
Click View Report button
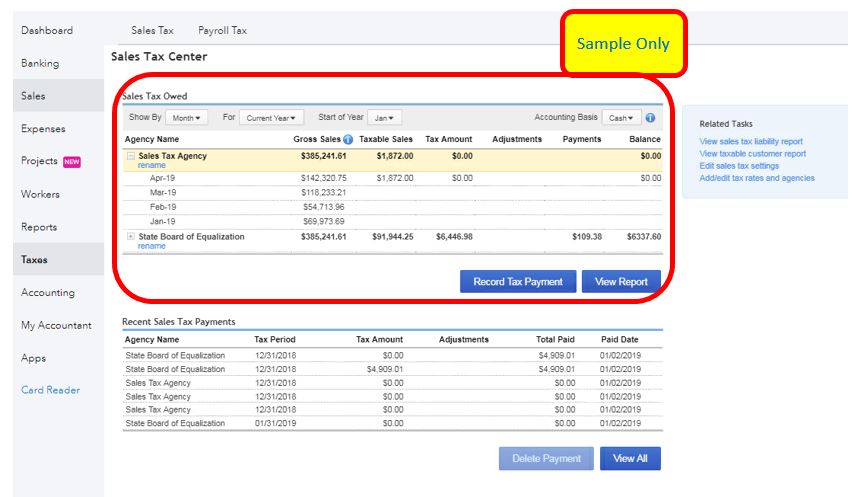tap(621, 282)
